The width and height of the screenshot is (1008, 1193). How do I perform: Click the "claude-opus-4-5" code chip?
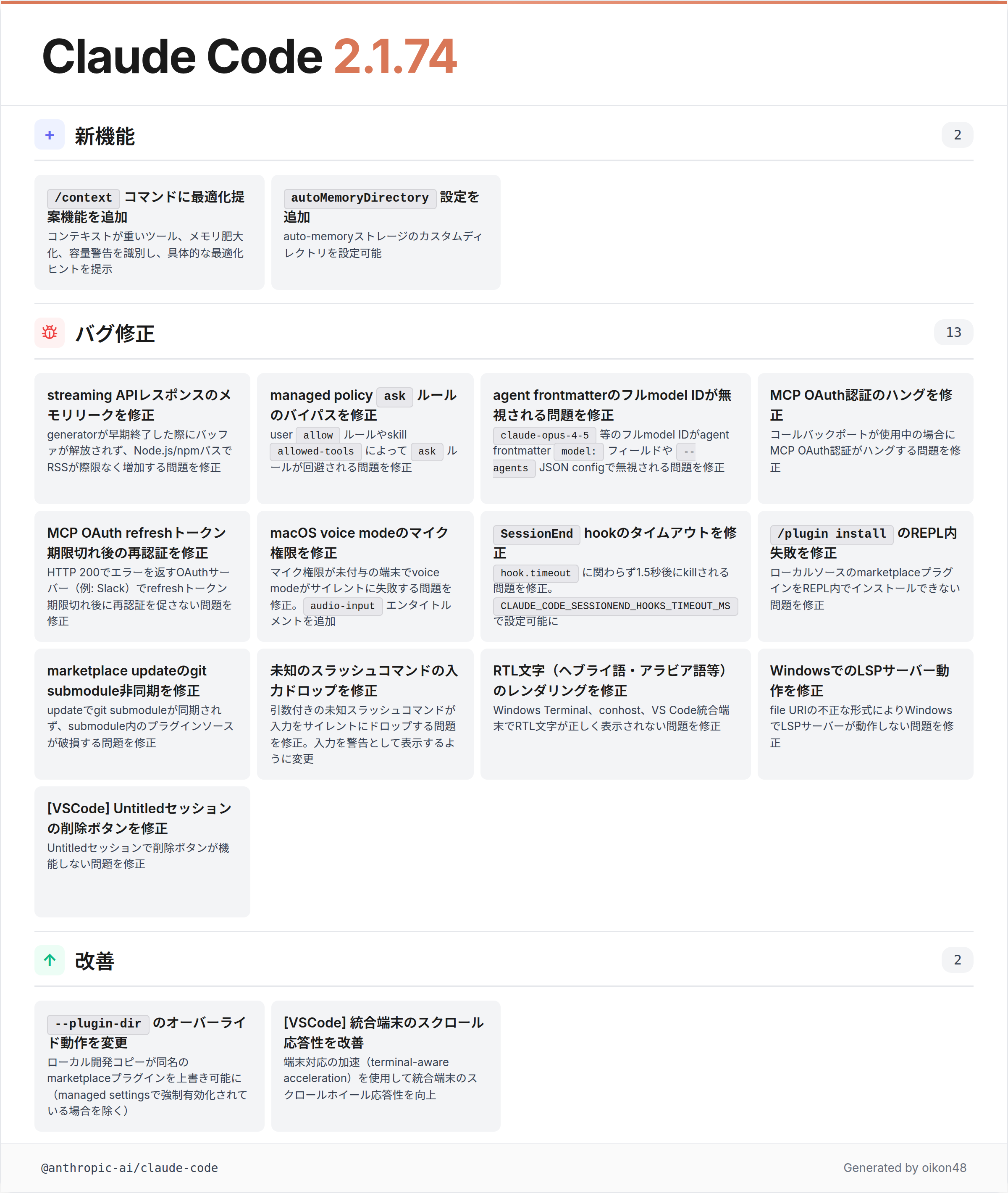click(x=544, y=435)
